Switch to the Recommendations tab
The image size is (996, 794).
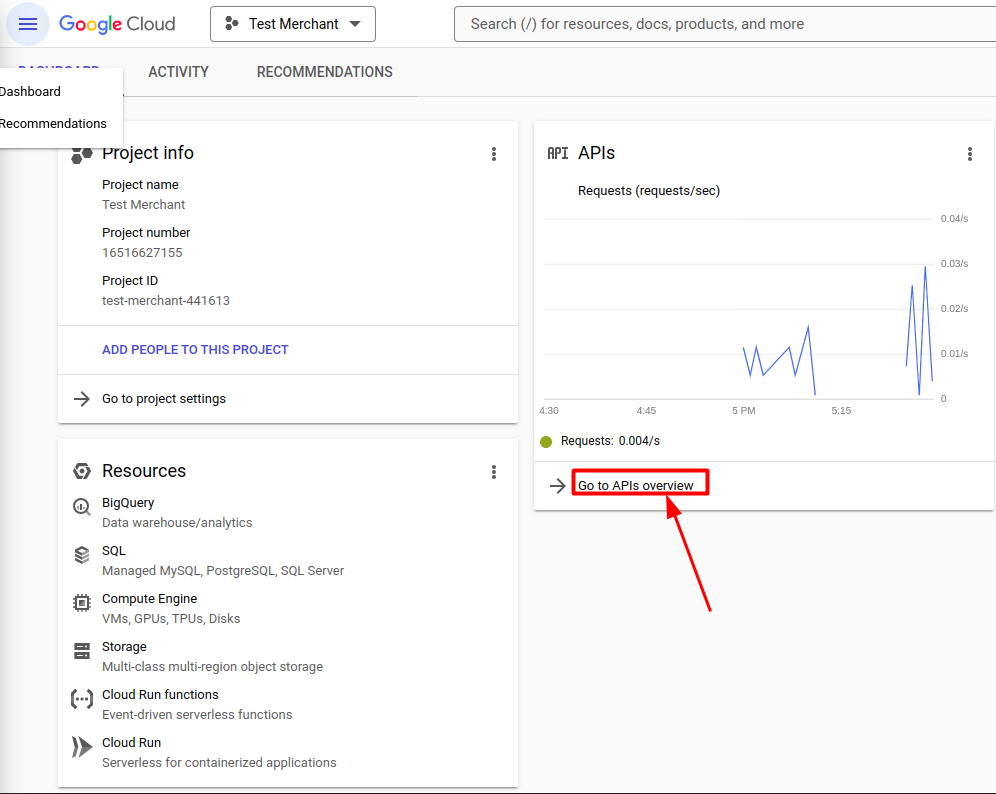[325, 72]
